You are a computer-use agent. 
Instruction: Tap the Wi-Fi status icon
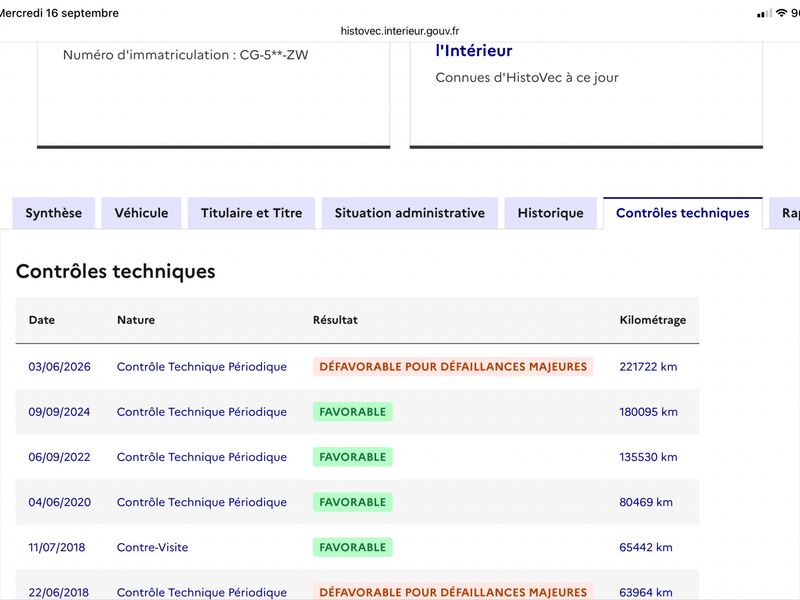click(781, 13)
